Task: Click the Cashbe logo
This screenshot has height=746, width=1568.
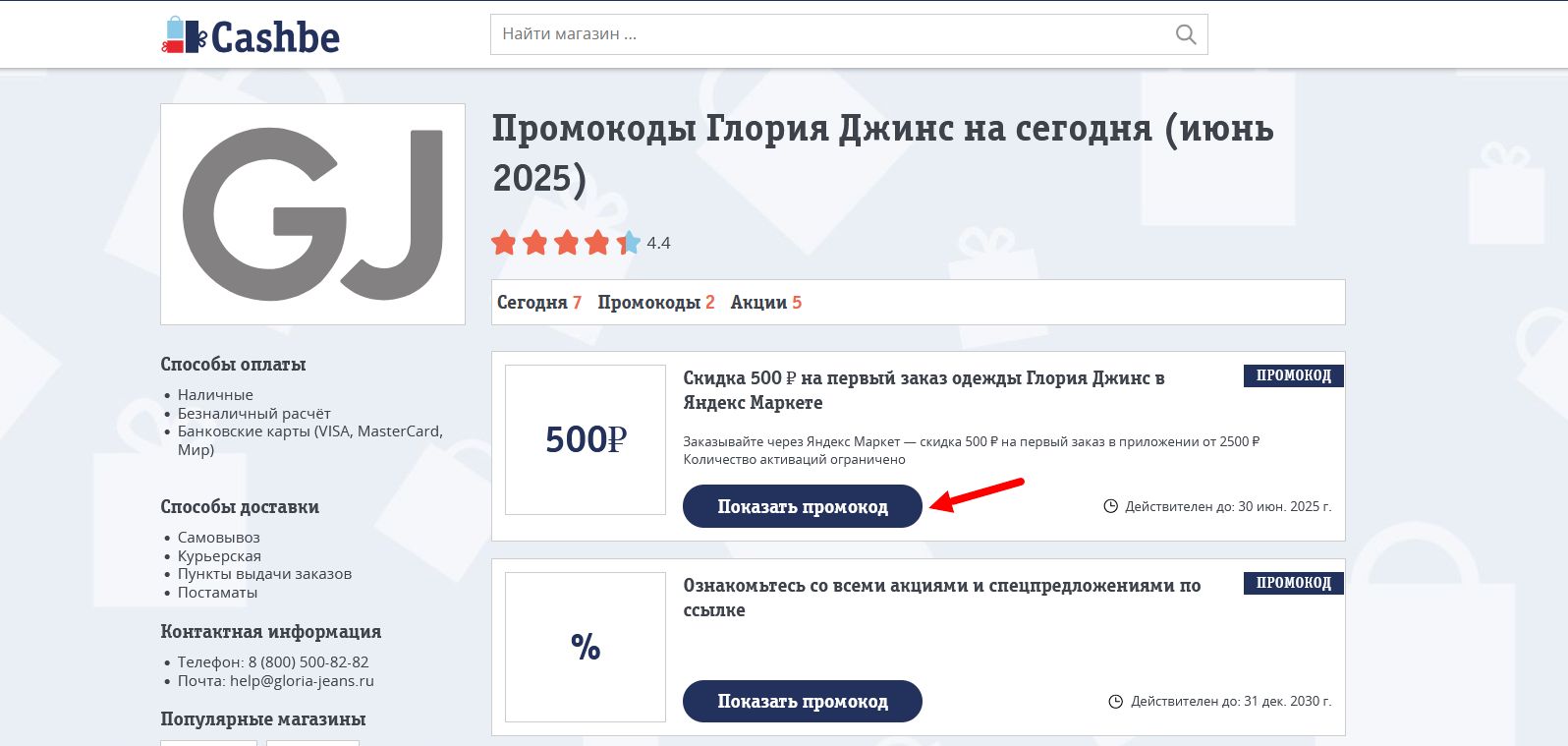Action: click(251, 36)
